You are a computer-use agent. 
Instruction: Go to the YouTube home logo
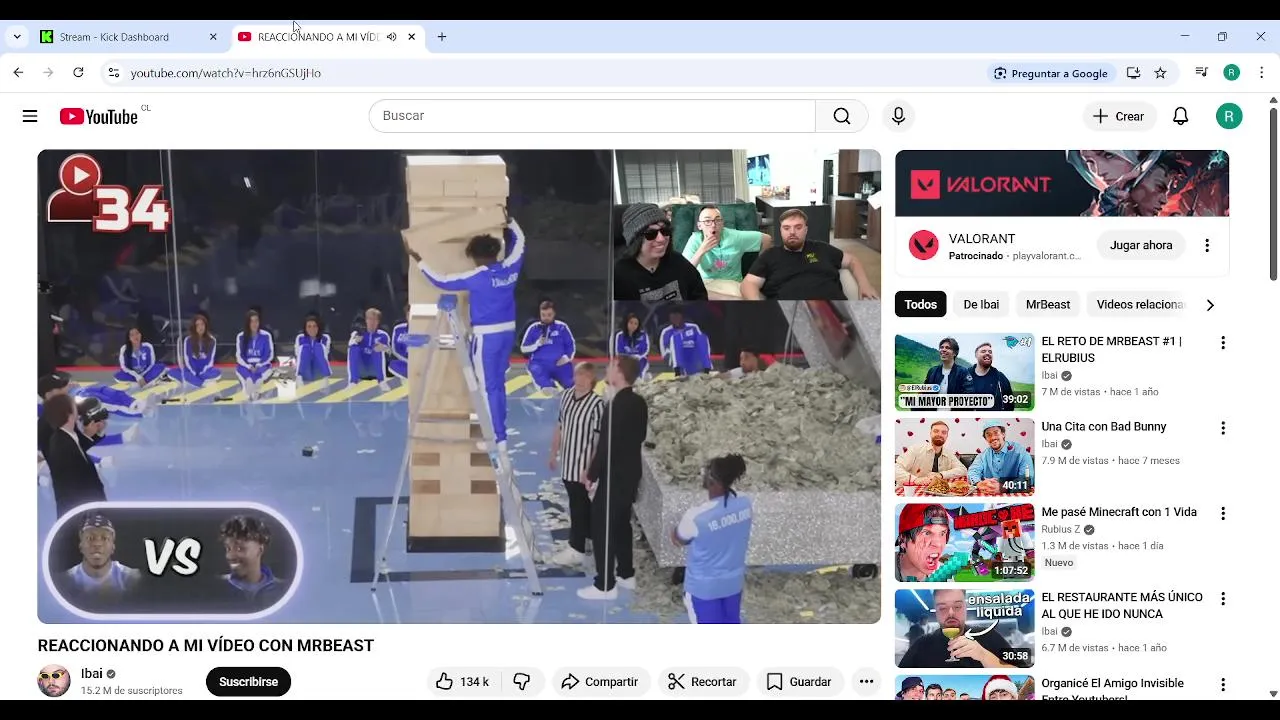coord(98,116)
